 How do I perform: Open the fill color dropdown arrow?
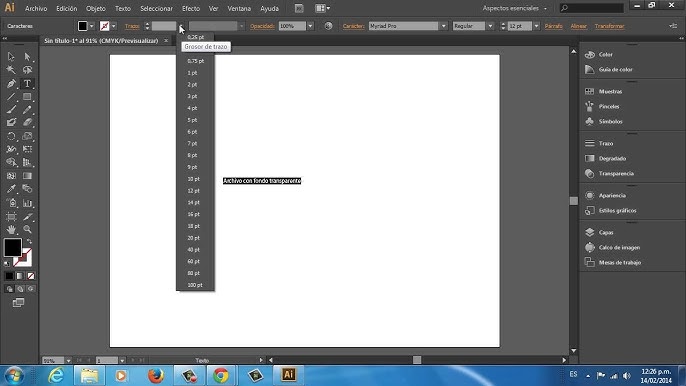coord(91,26)
